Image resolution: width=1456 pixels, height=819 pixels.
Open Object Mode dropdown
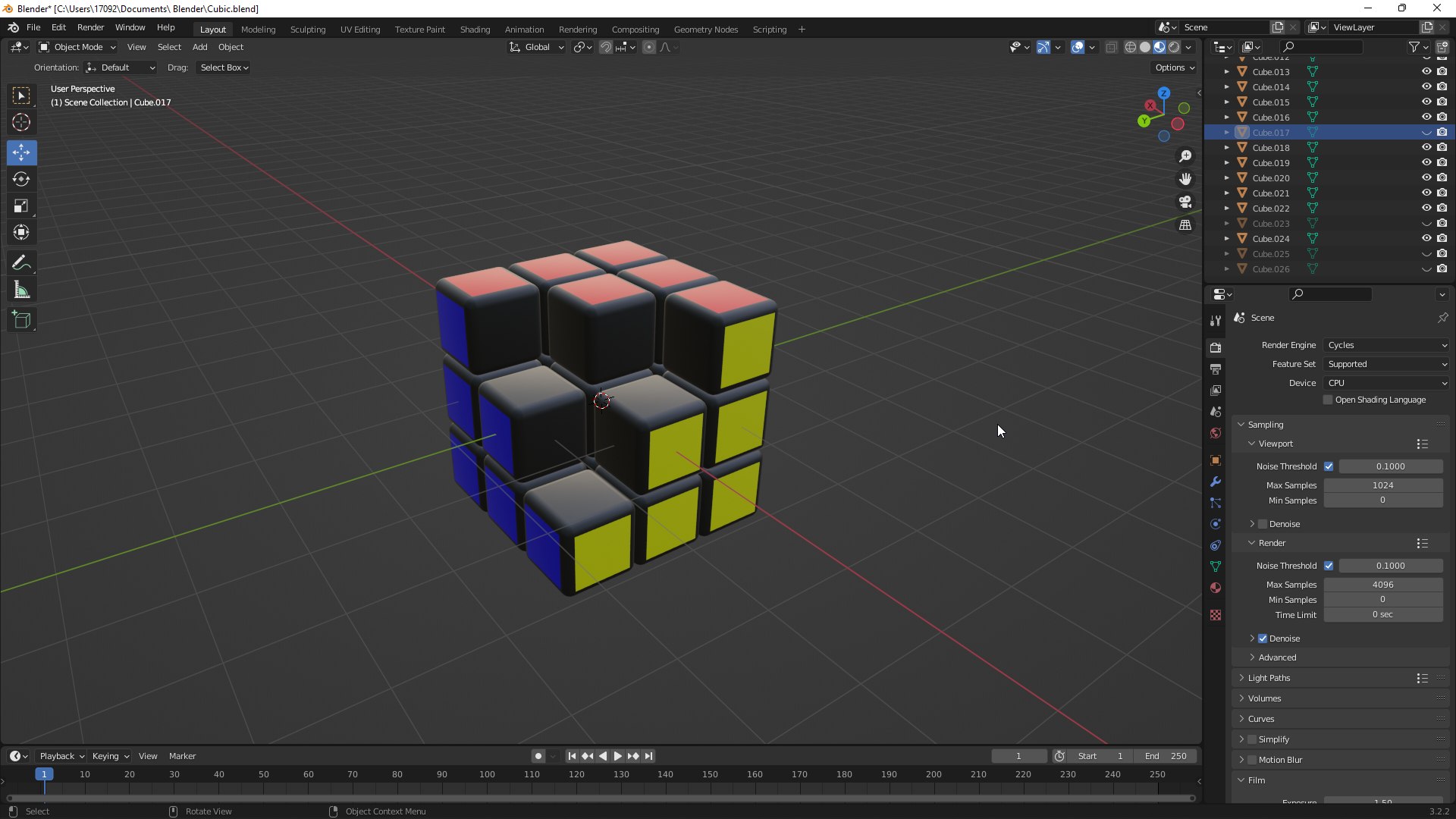click(77, 47)
